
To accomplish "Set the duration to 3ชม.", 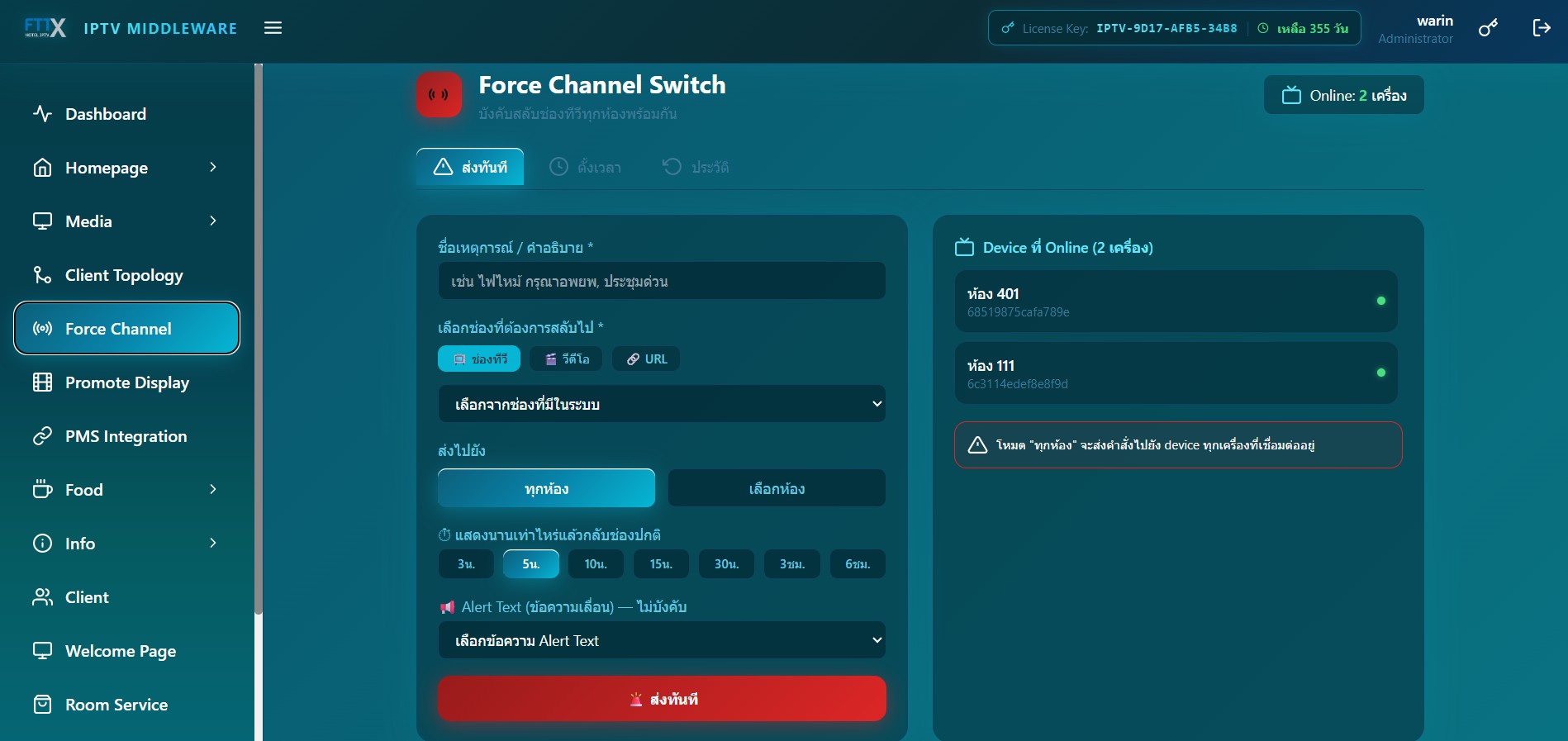I will click(791, 564).
